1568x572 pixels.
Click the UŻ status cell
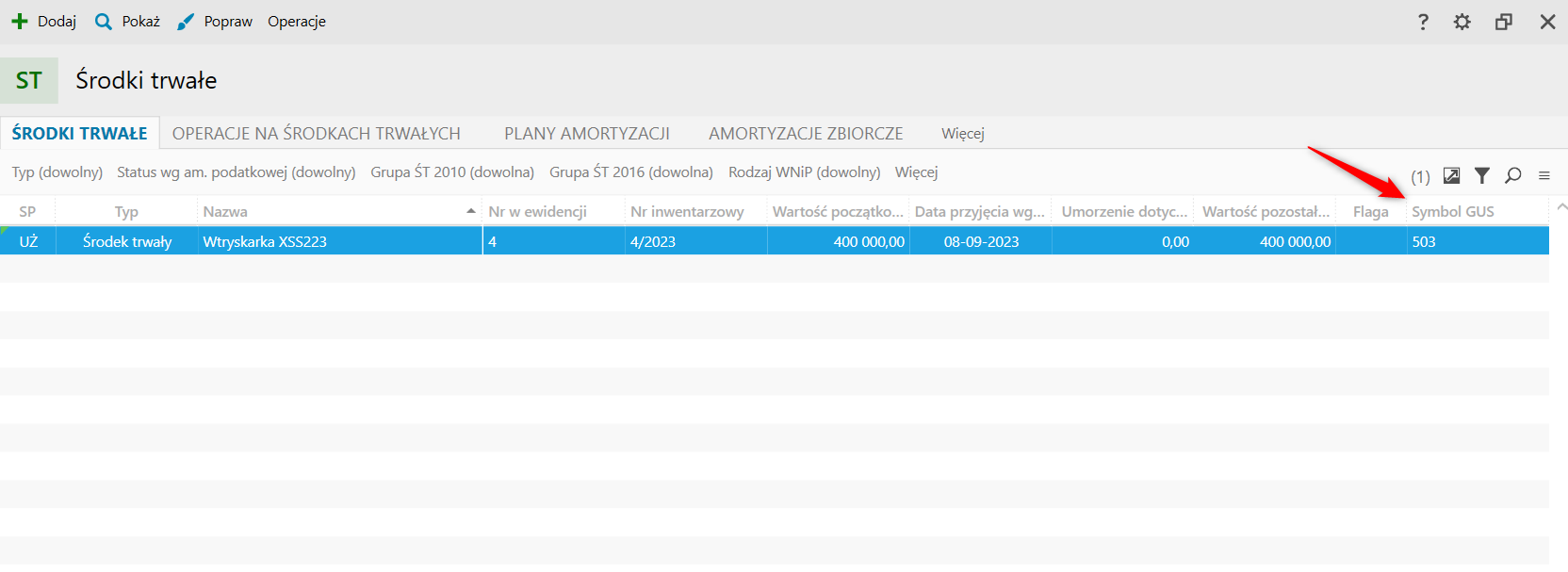pos(28,241)
